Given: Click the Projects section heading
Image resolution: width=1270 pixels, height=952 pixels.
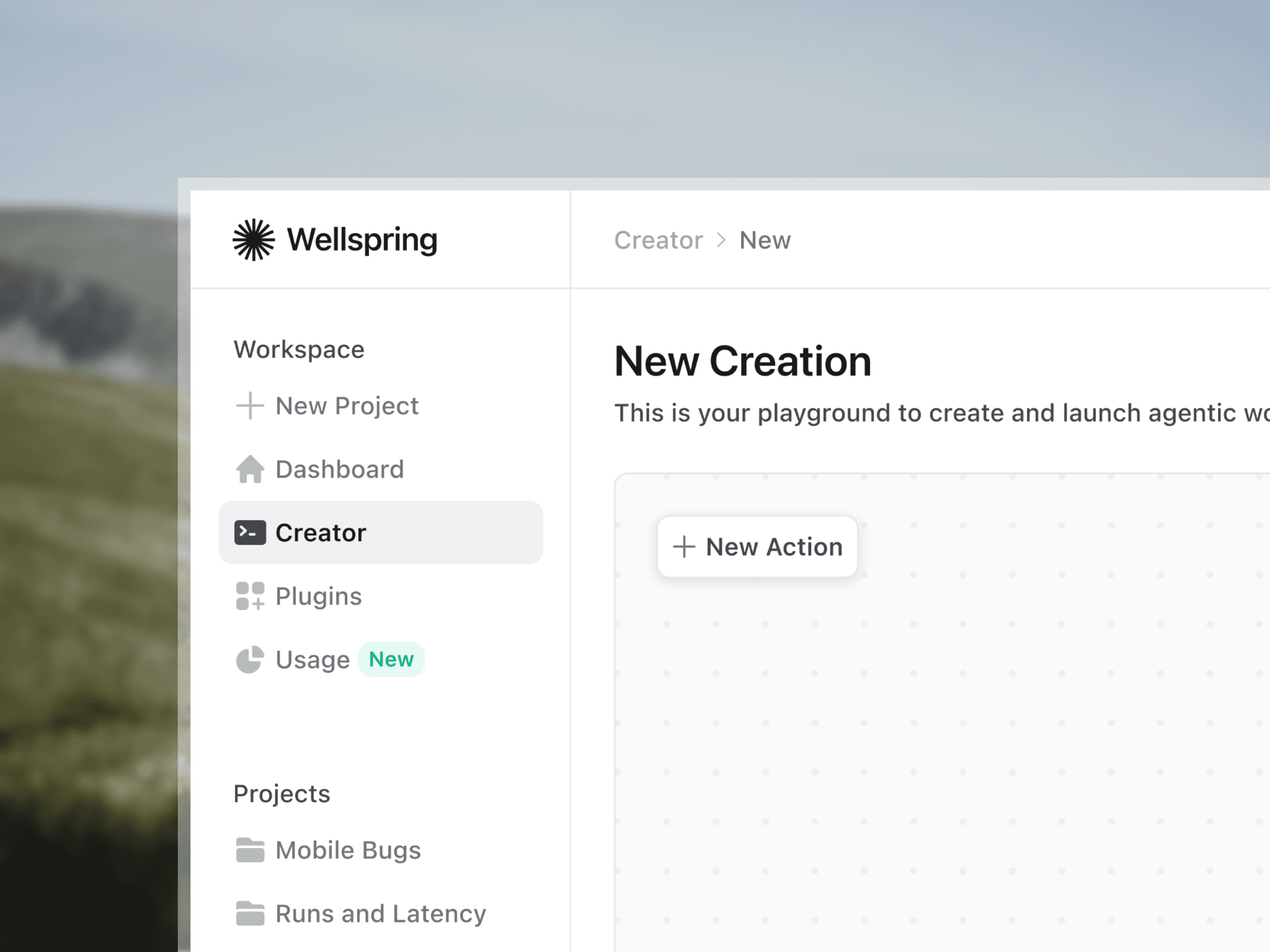Looking at the screenshot, I should (x=282, y=794).
